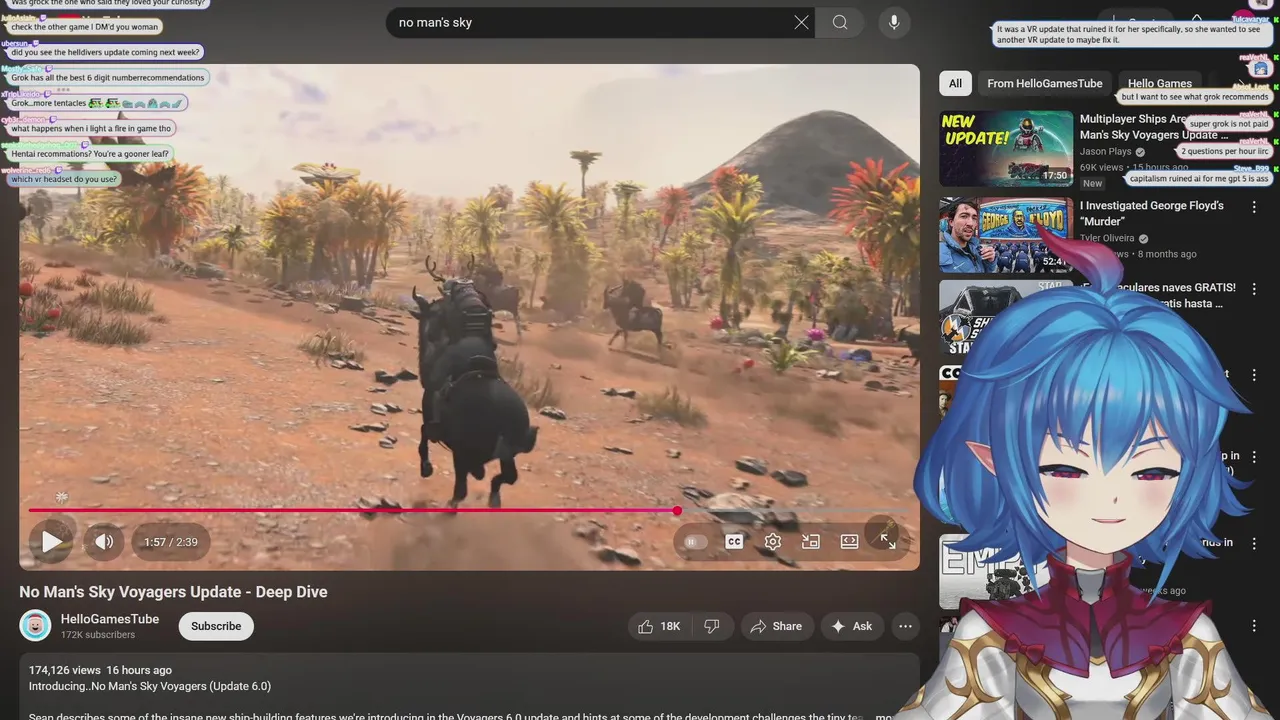This screenshot has width=1280, height=720.
Task: Open the George Floyd video thumbnail
Action: click(1006, 235)
